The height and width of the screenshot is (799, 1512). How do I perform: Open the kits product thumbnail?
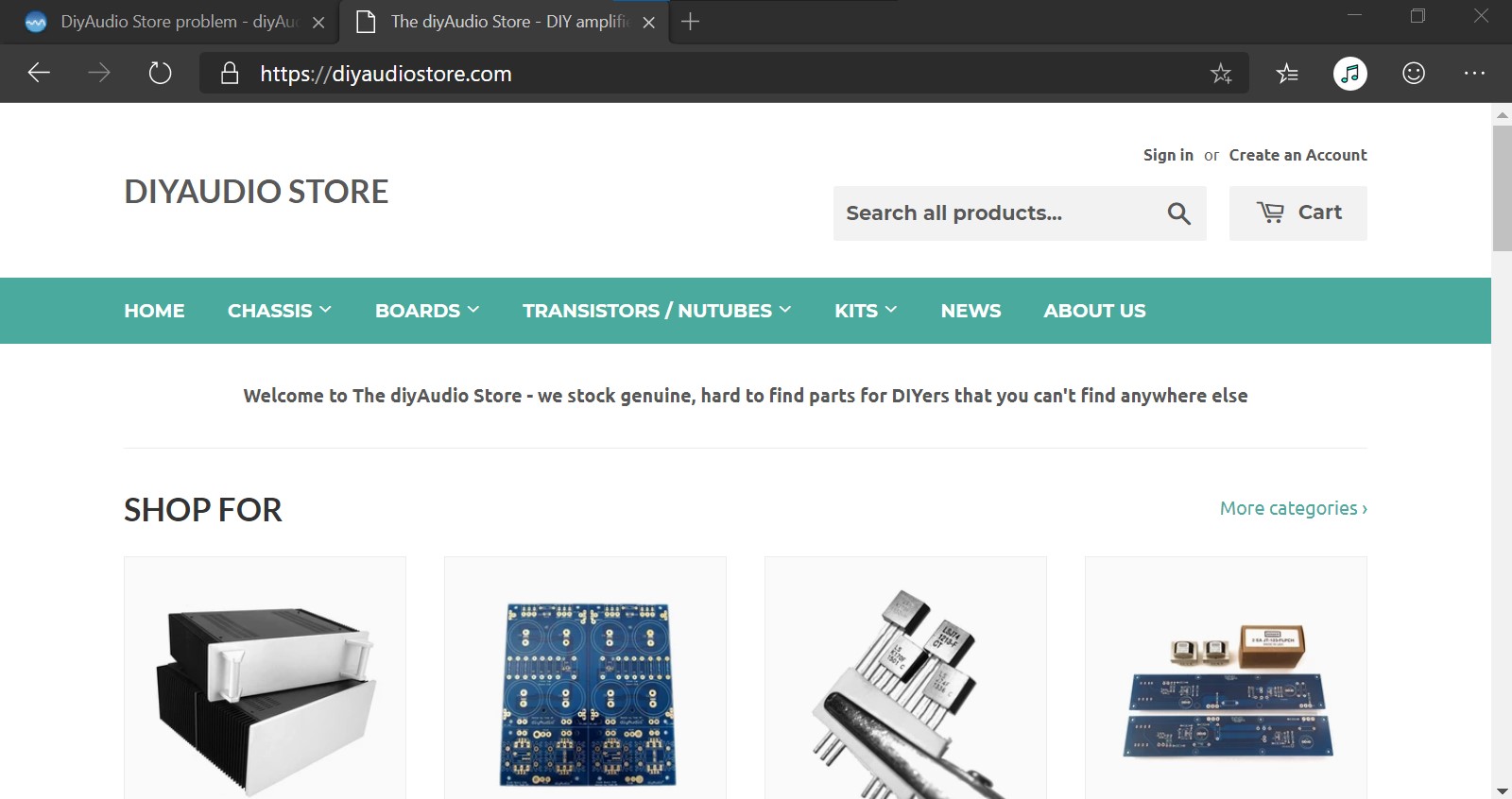click(1226, 678)
